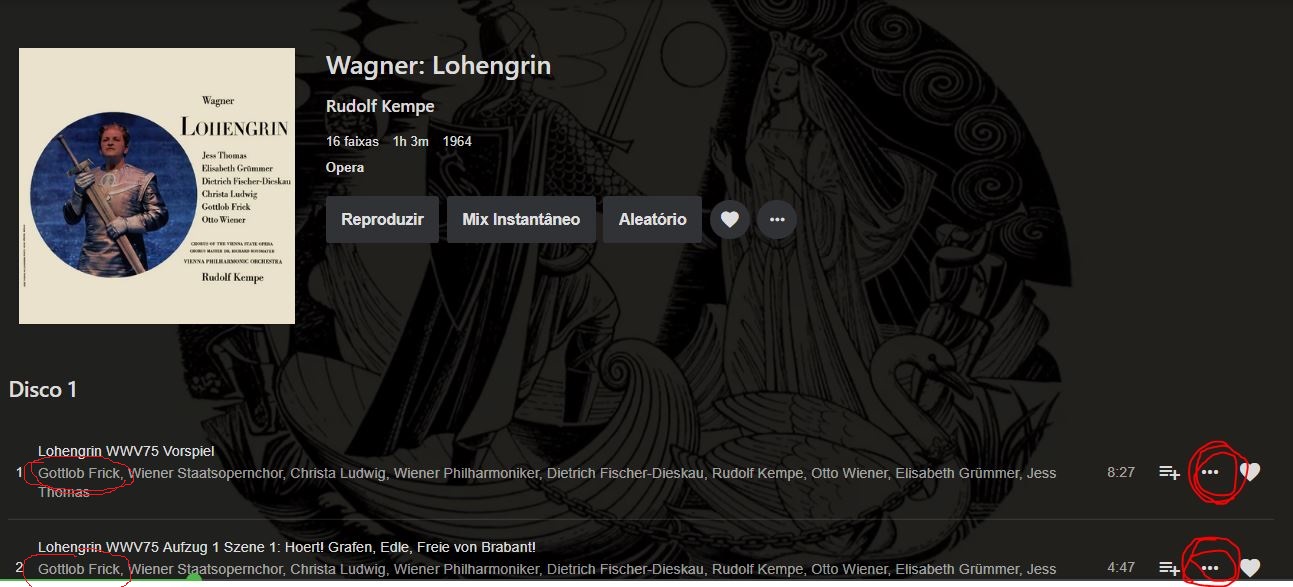Toggle favorite heart on track 2

pyautogui.click(x=1250, y=568)
